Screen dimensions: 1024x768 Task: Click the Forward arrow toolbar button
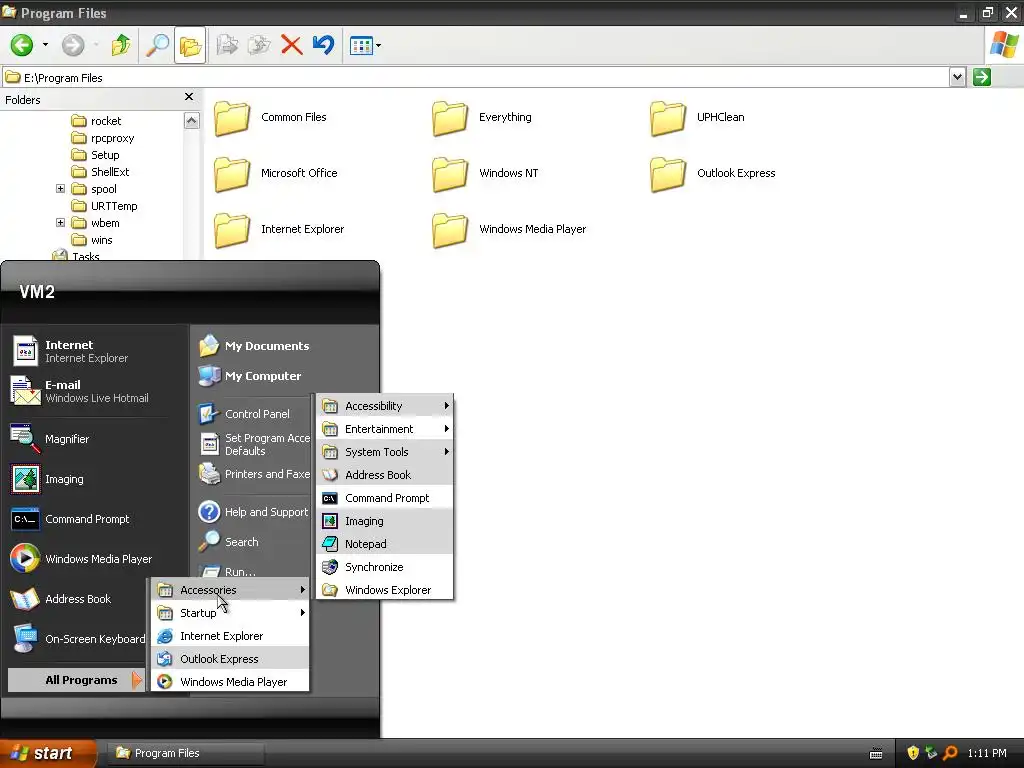pyautogui.click(x=72, y=45)
